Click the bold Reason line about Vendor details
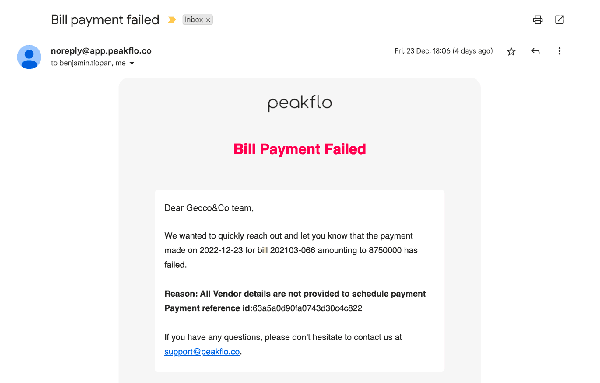 (x=295, y=294)
